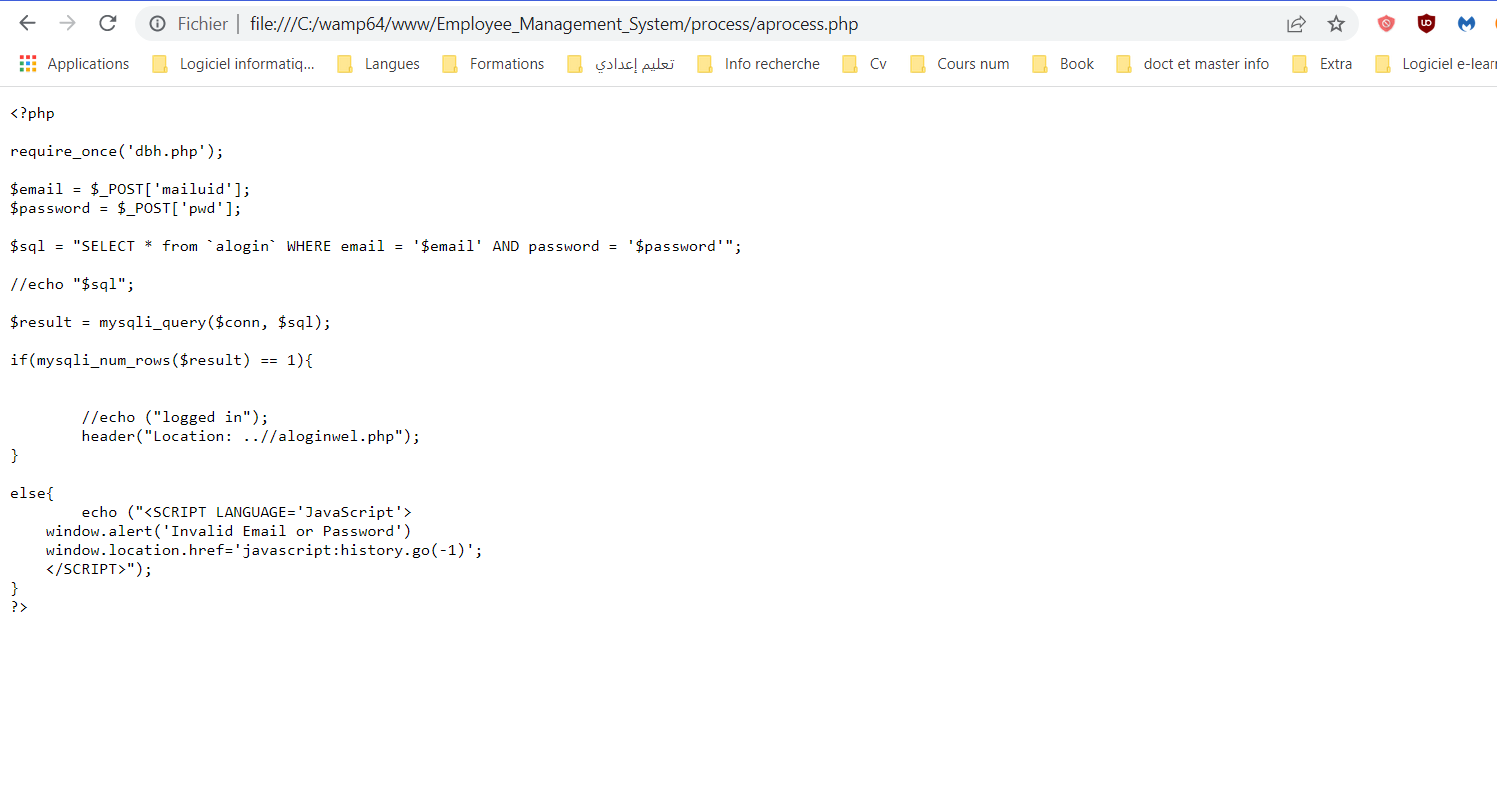Viewport: 1497px width, 786px height.
Task: Click the echo SCRIPT LANGUAGE='JavaScript' line
Action: point(247,512)
